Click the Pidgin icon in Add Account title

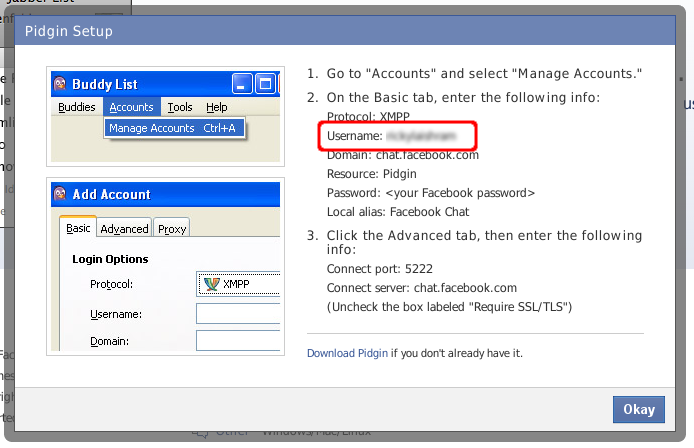click(61, 194)
